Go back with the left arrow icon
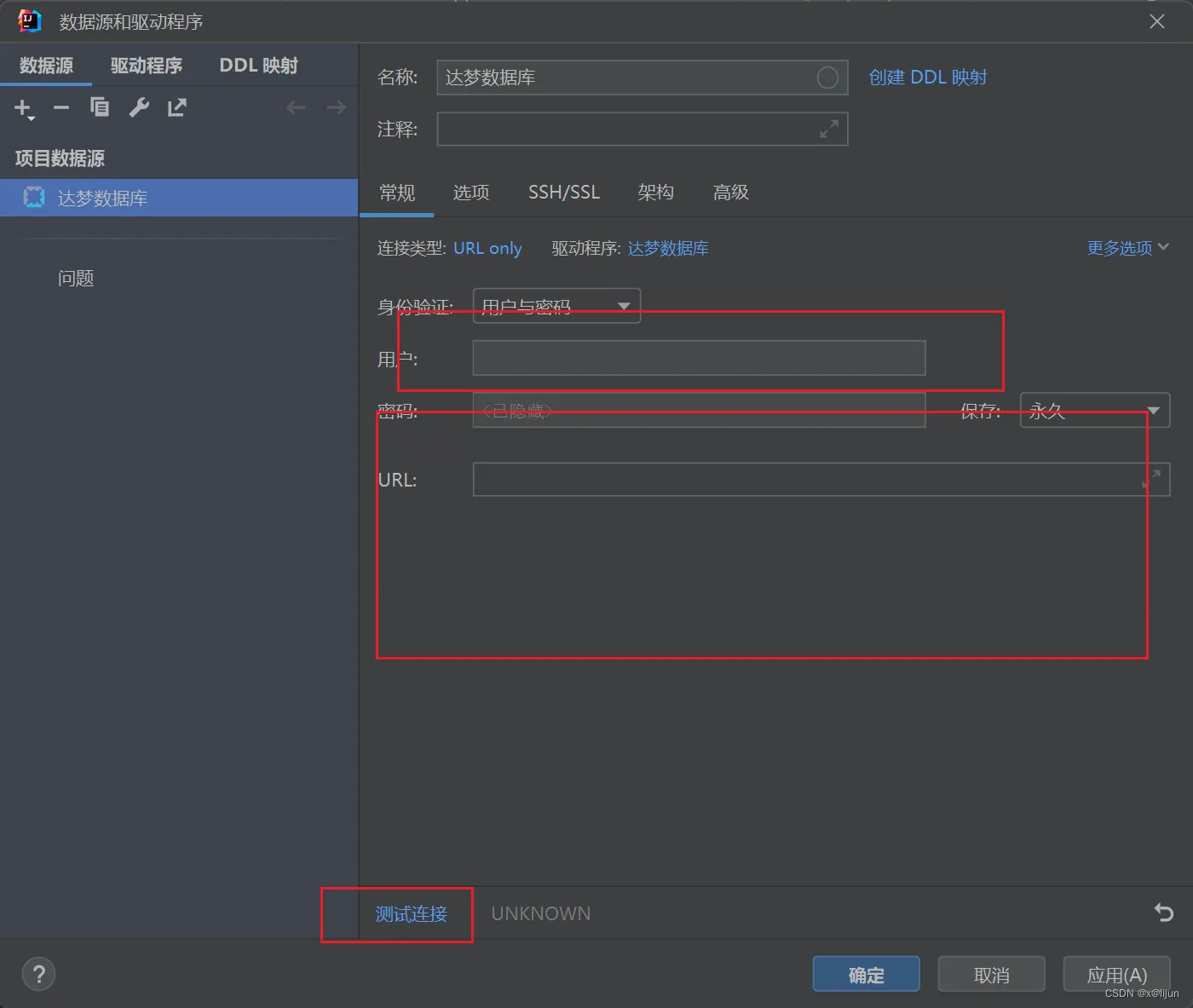The height and width of the screenshot is (1008, 1193). click(296, 107)
